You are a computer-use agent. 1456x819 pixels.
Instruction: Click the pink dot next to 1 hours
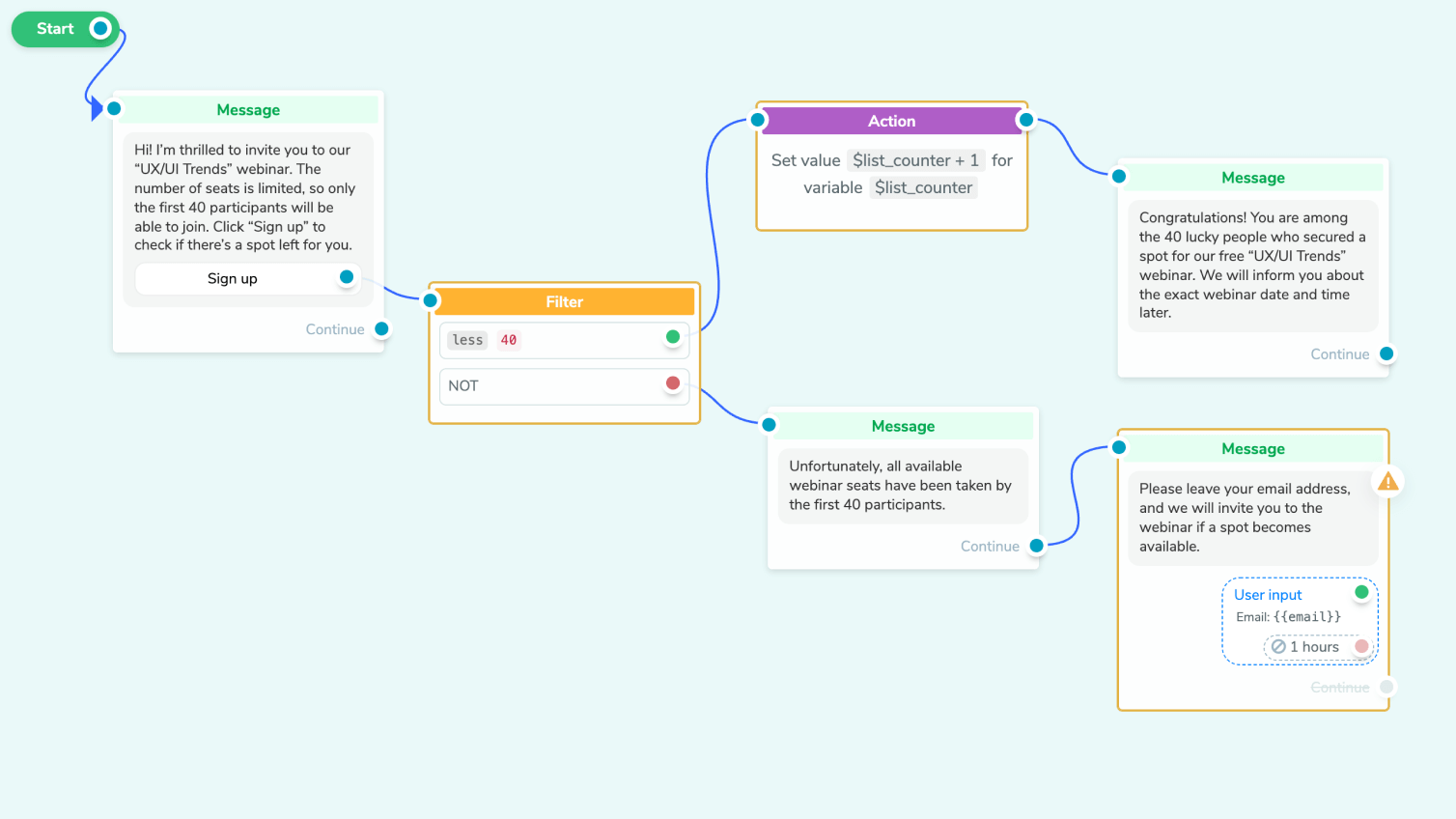tap(1361, 646)
